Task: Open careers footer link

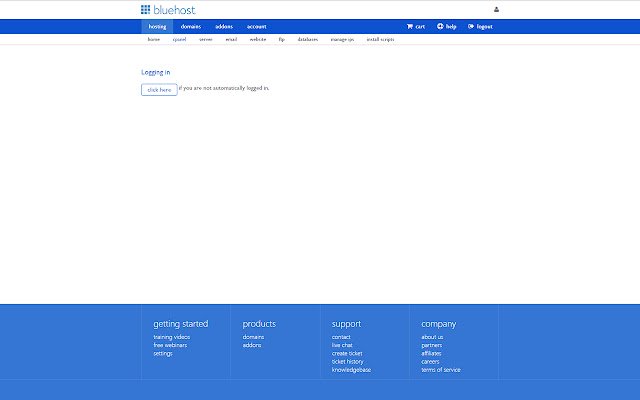Action: click(x=430, y=362)
